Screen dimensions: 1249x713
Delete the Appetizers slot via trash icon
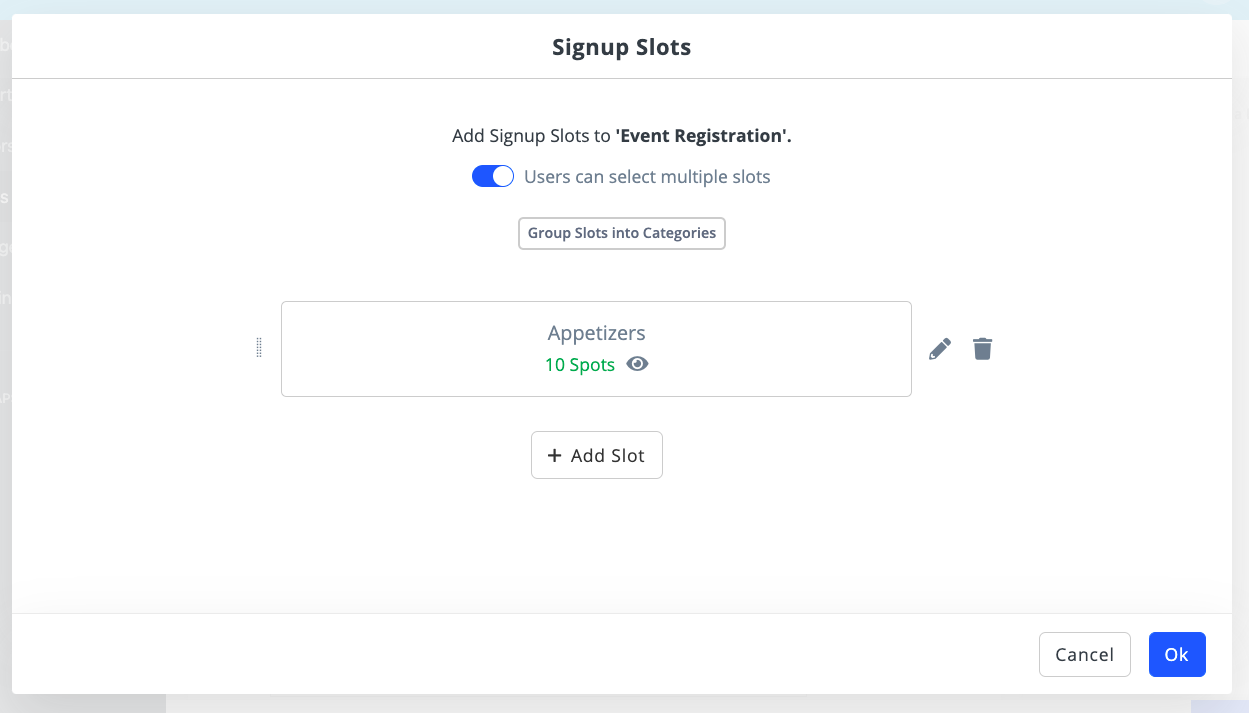pos(983,349)
